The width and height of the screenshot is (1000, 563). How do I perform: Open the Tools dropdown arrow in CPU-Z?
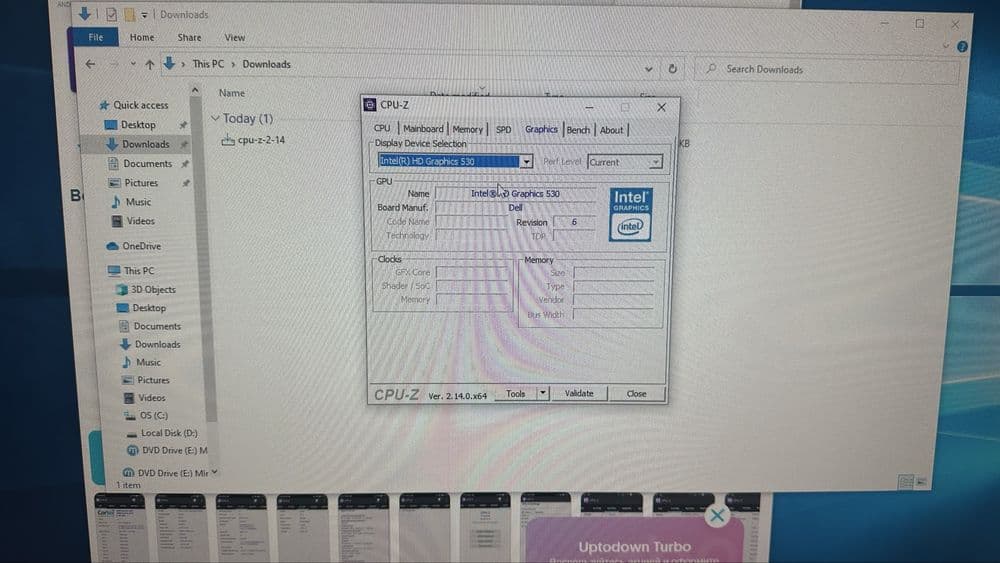[543, 393]
